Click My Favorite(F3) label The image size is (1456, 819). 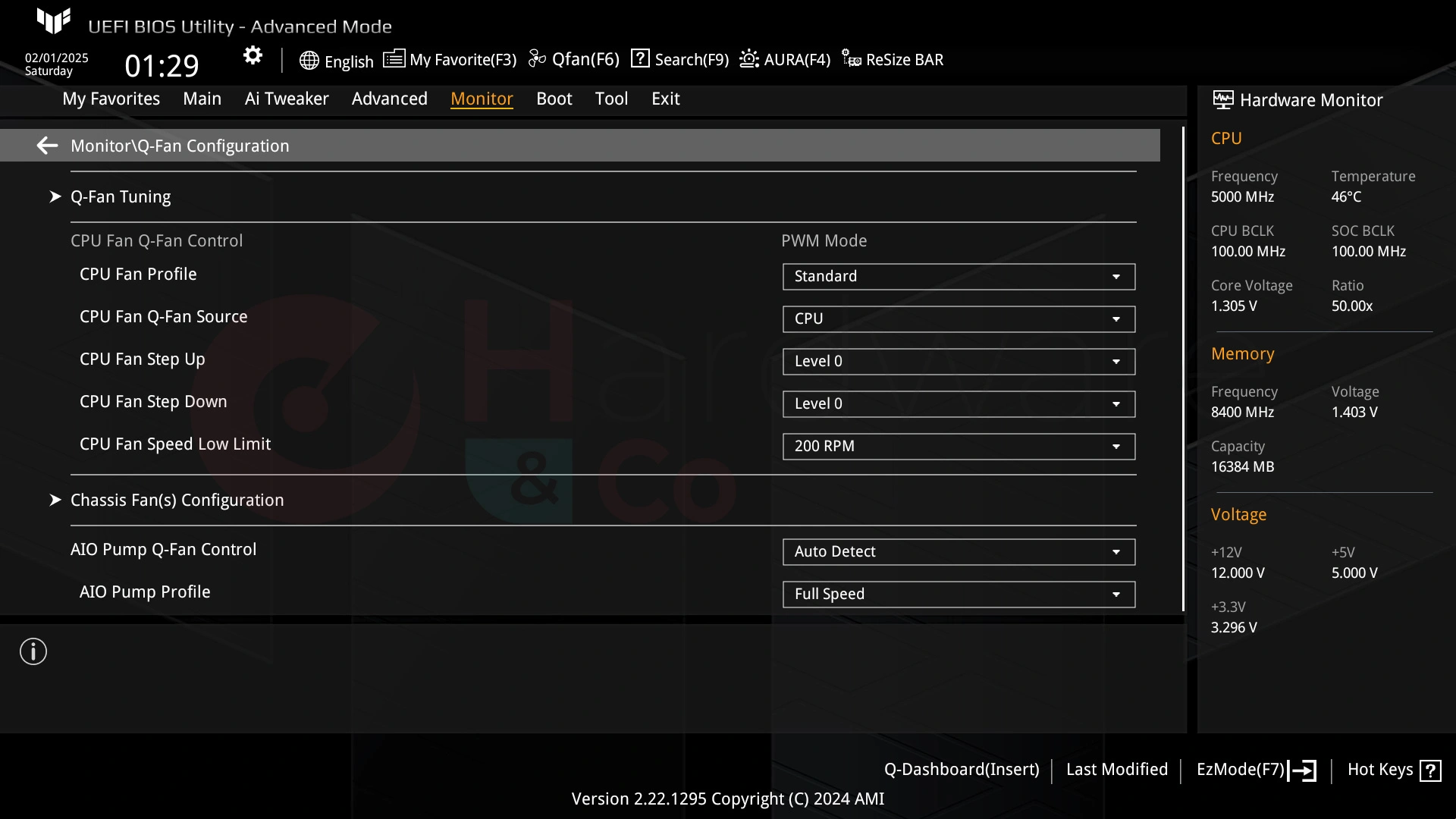[463, 60]
